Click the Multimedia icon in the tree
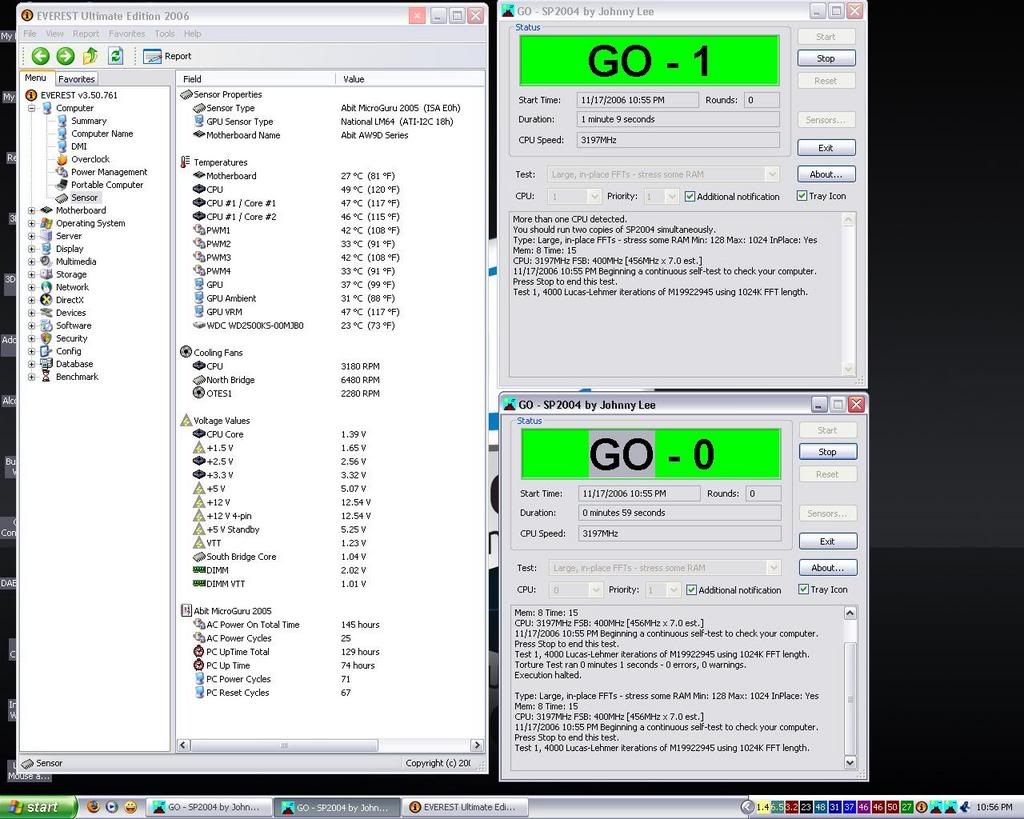 point(46,261)
